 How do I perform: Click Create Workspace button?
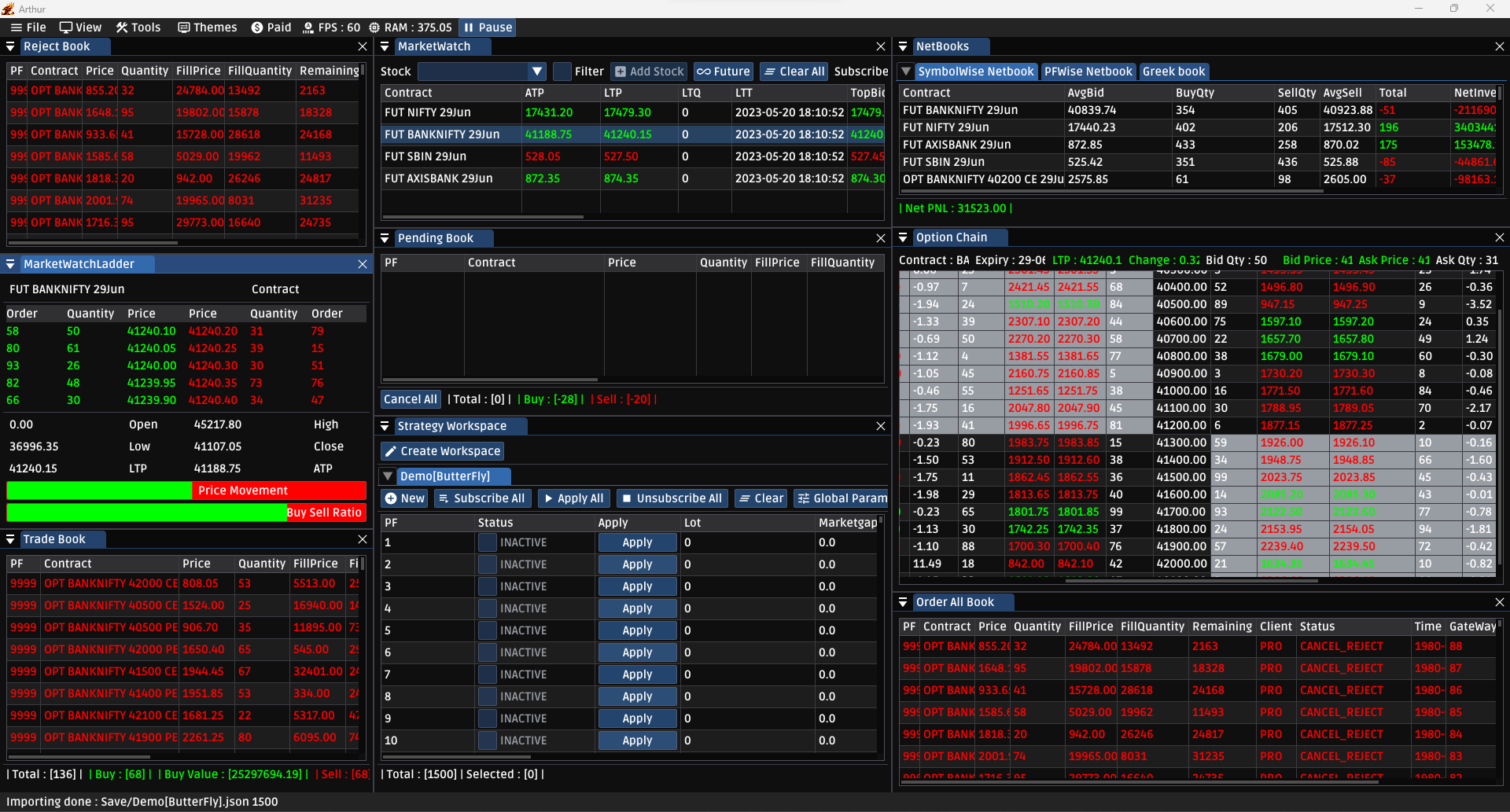(443, 451)
